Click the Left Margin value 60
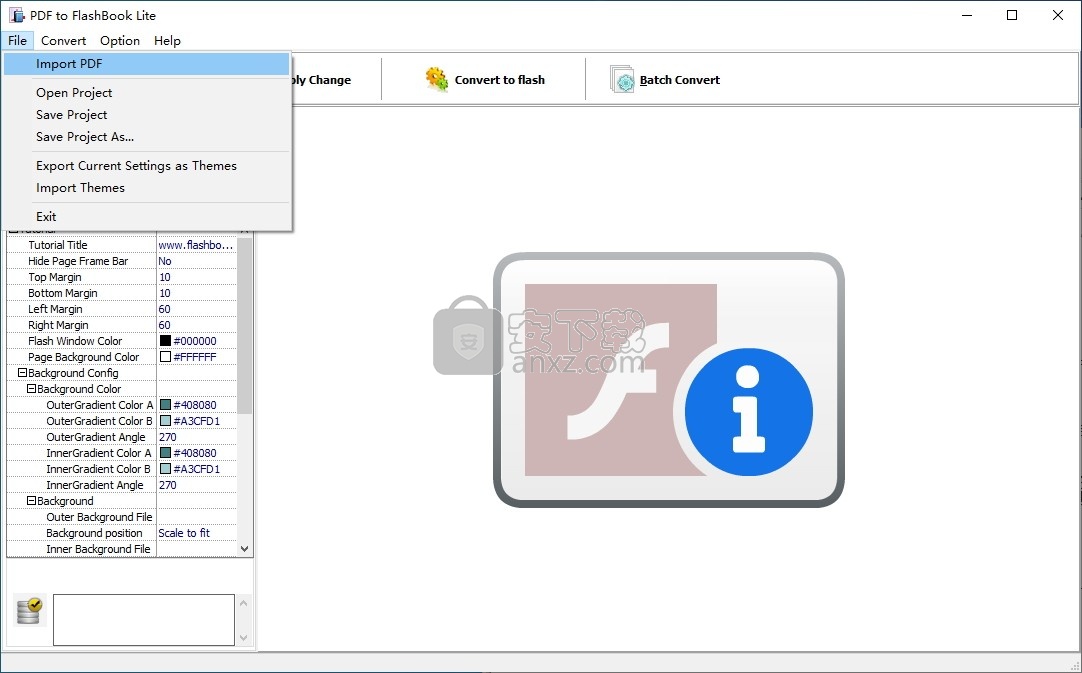 (x=164, y=309)
